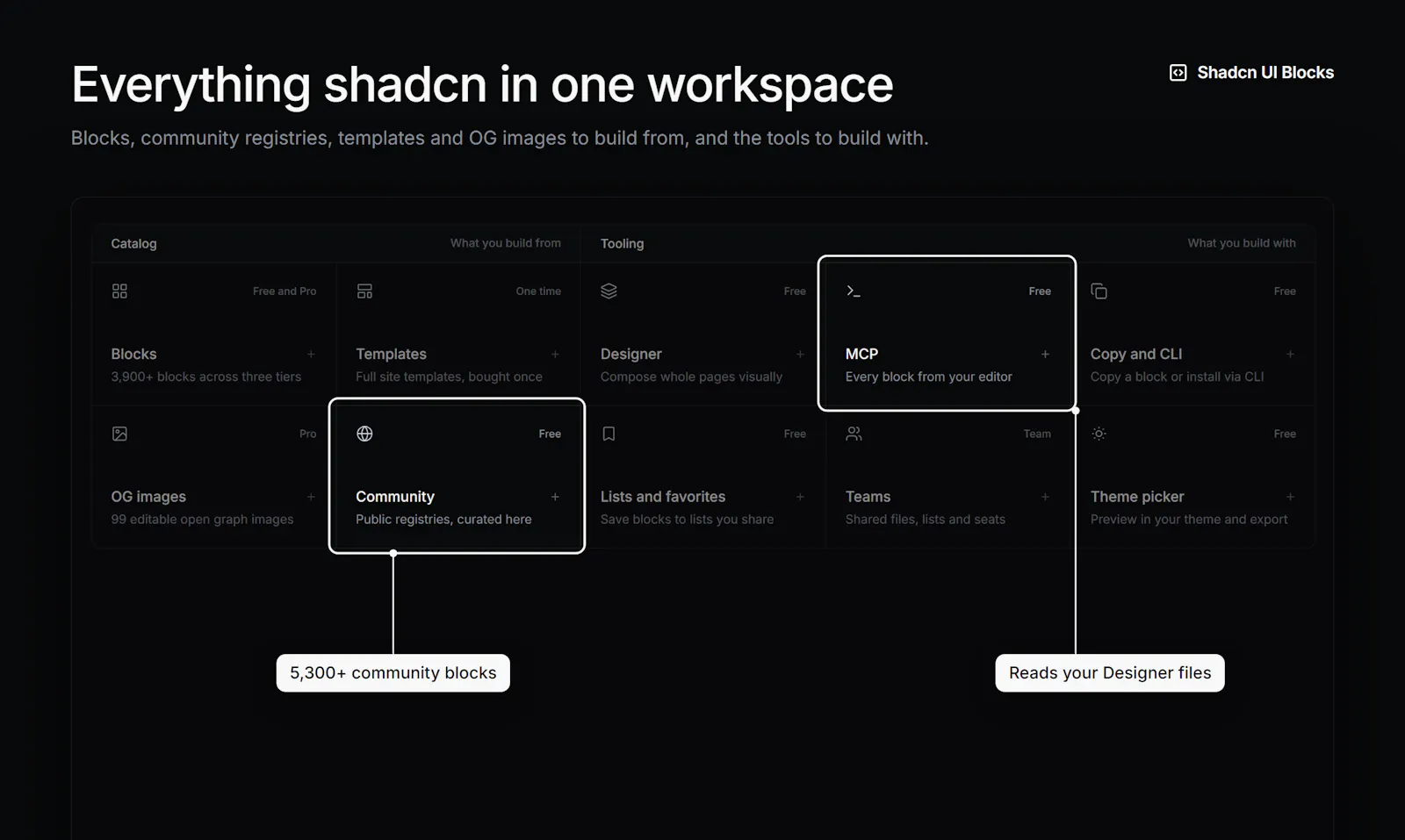Click the Blocks grid icon
1405x840 pixels.
(119, 291)
